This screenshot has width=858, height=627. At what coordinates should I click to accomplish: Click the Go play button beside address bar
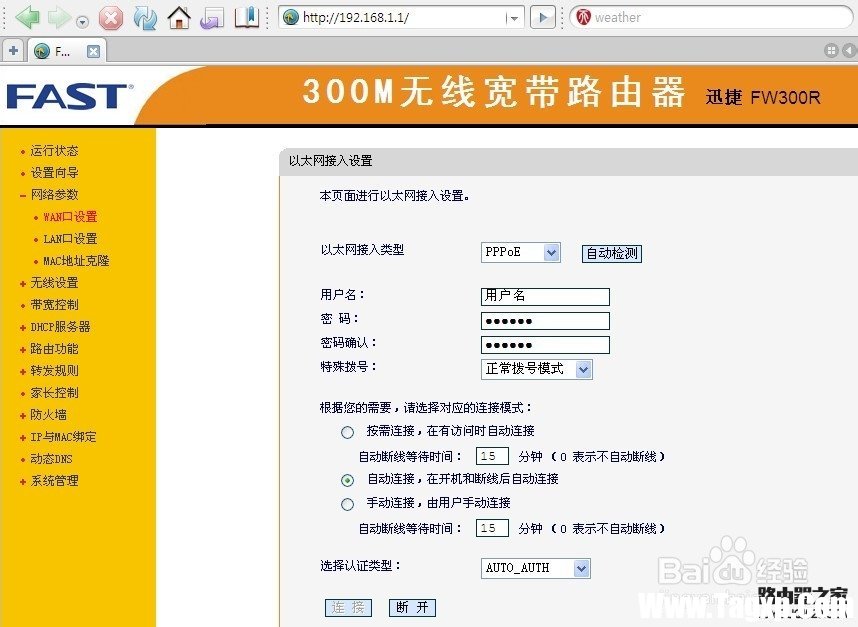click(543, 18)
